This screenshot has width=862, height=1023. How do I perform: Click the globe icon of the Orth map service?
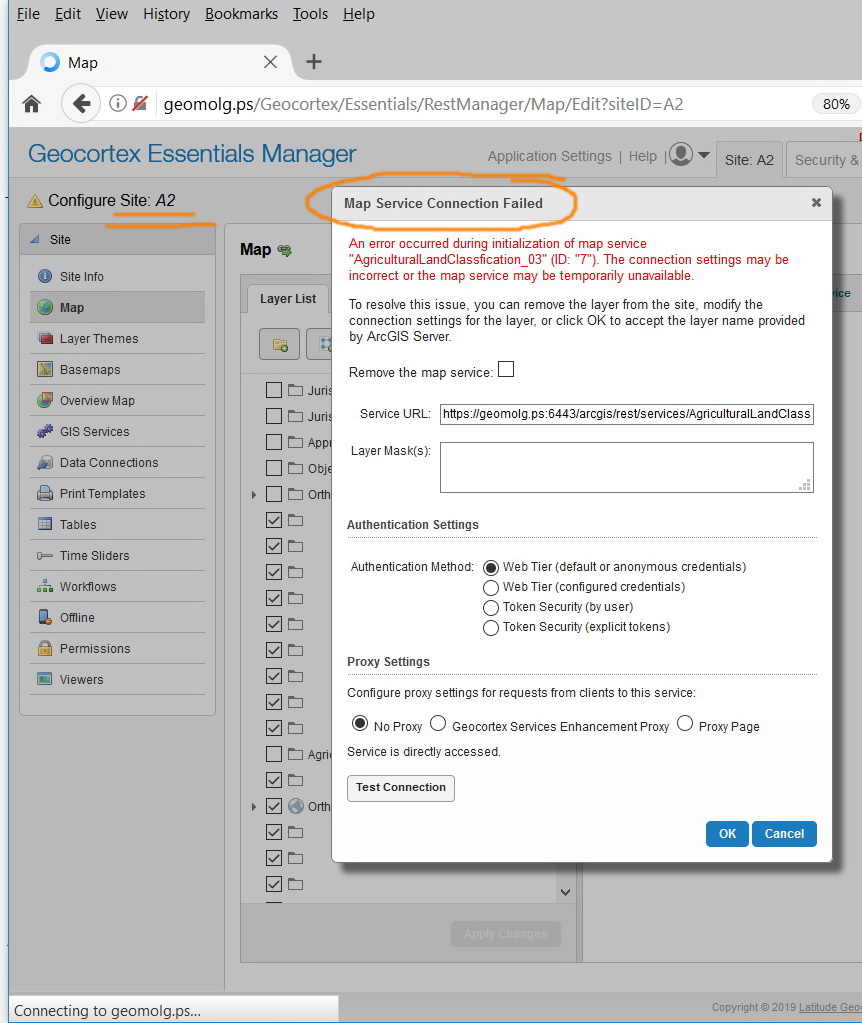[x=296, y=806]
